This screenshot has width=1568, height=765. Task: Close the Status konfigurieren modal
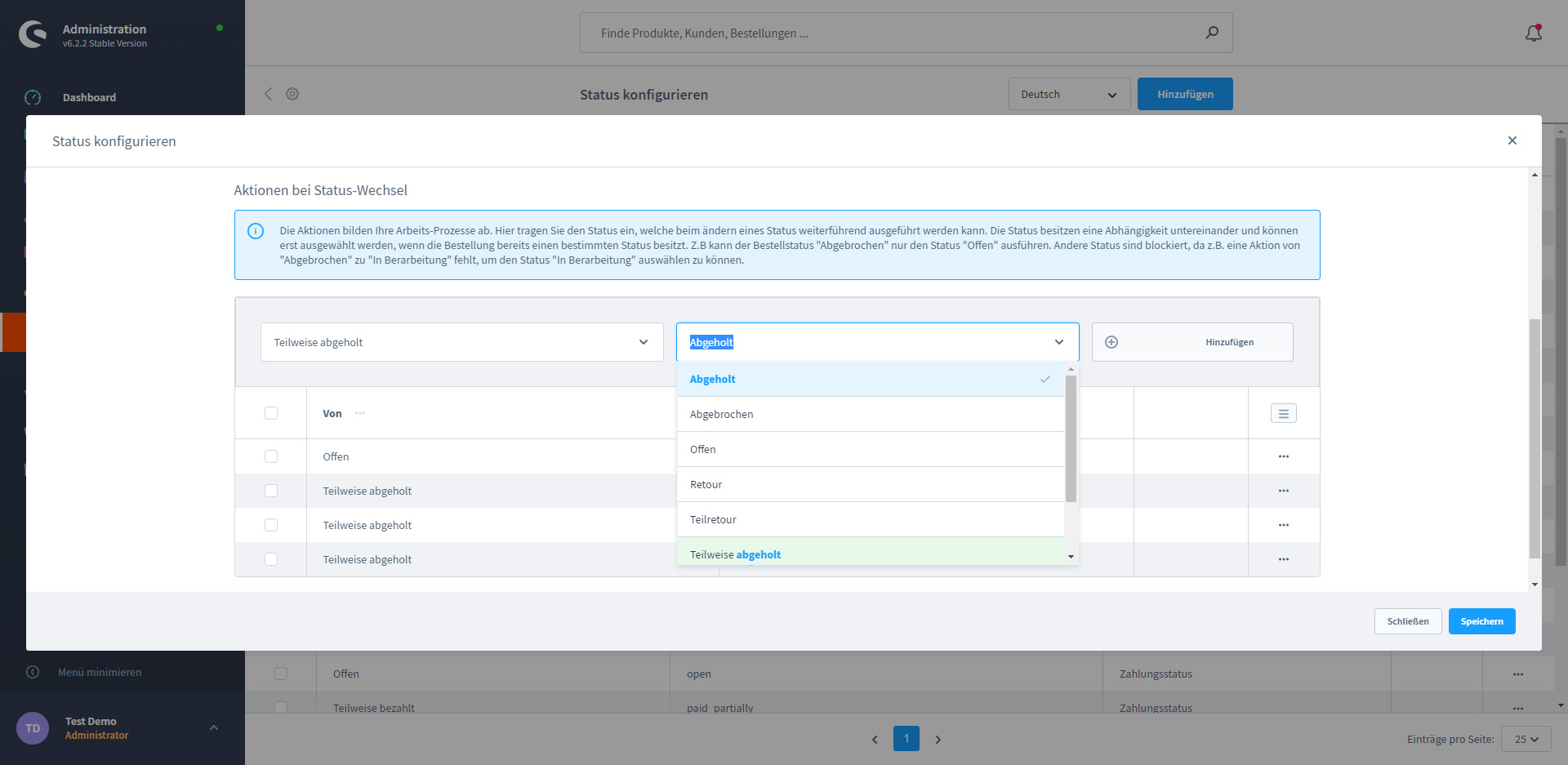[1512, 140]
